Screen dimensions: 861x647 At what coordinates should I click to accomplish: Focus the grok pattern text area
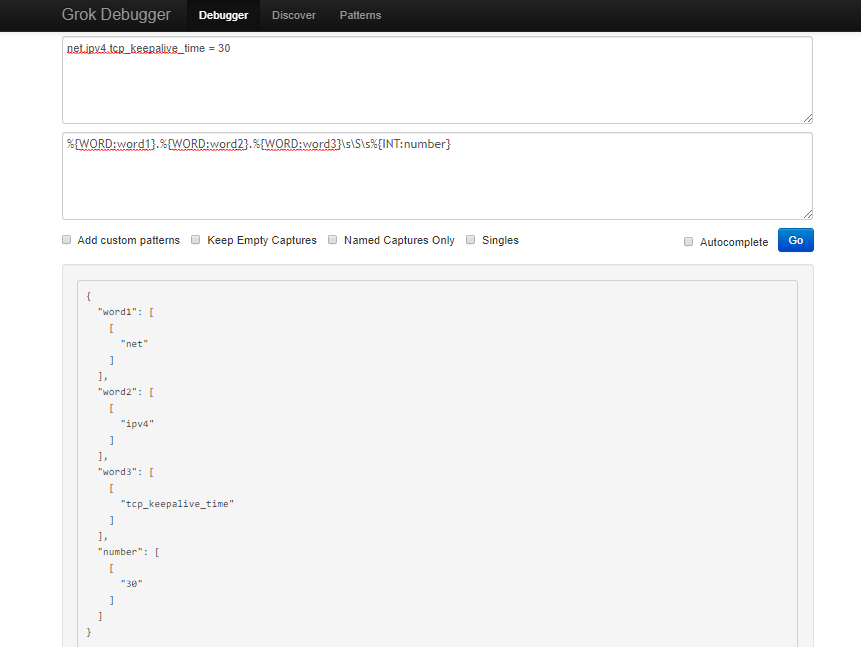tap(437, 176)
